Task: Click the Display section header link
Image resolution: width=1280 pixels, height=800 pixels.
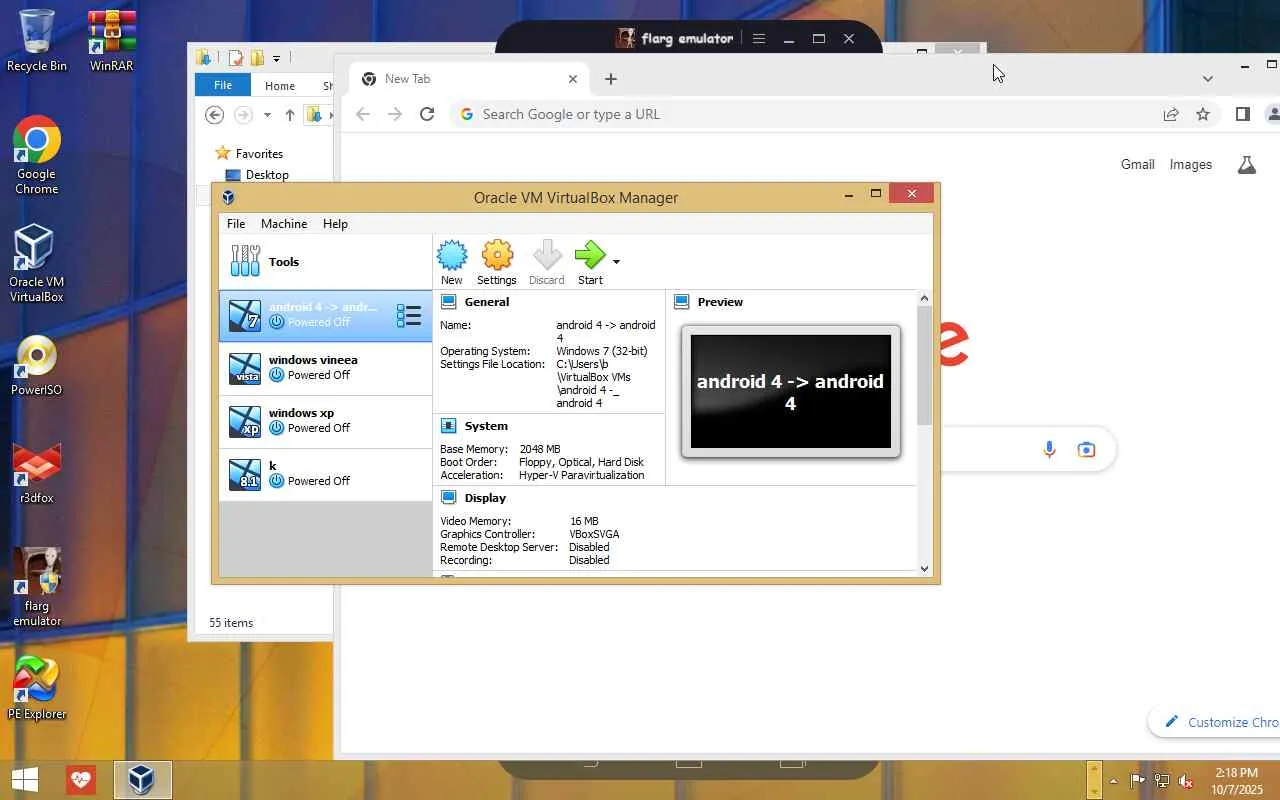Action: click(x=485, y=498)
